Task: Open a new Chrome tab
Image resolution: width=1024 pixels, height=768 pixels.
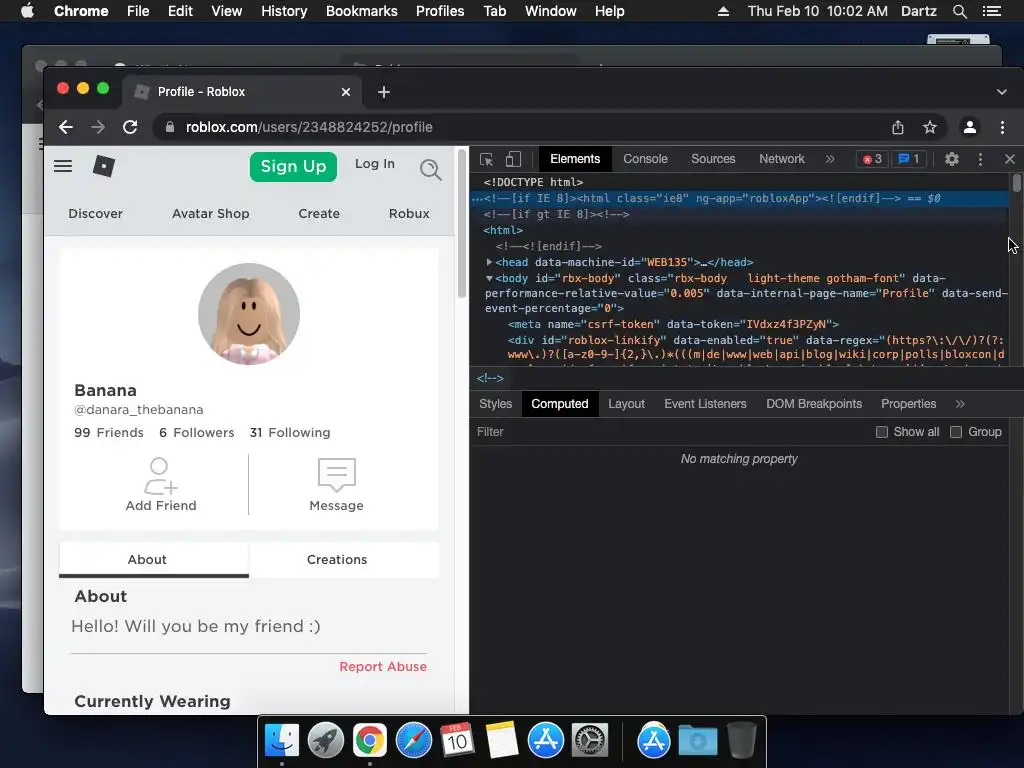Action: pos(384,92)
